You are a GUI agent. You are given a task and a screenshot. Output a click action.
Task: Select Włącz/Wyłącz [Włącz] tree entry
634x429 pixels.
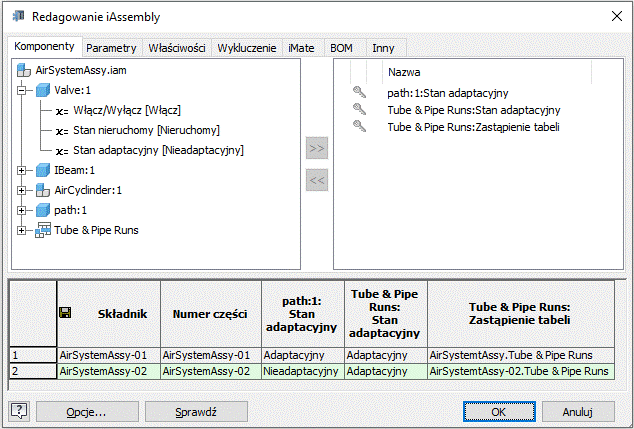(127, 110)
